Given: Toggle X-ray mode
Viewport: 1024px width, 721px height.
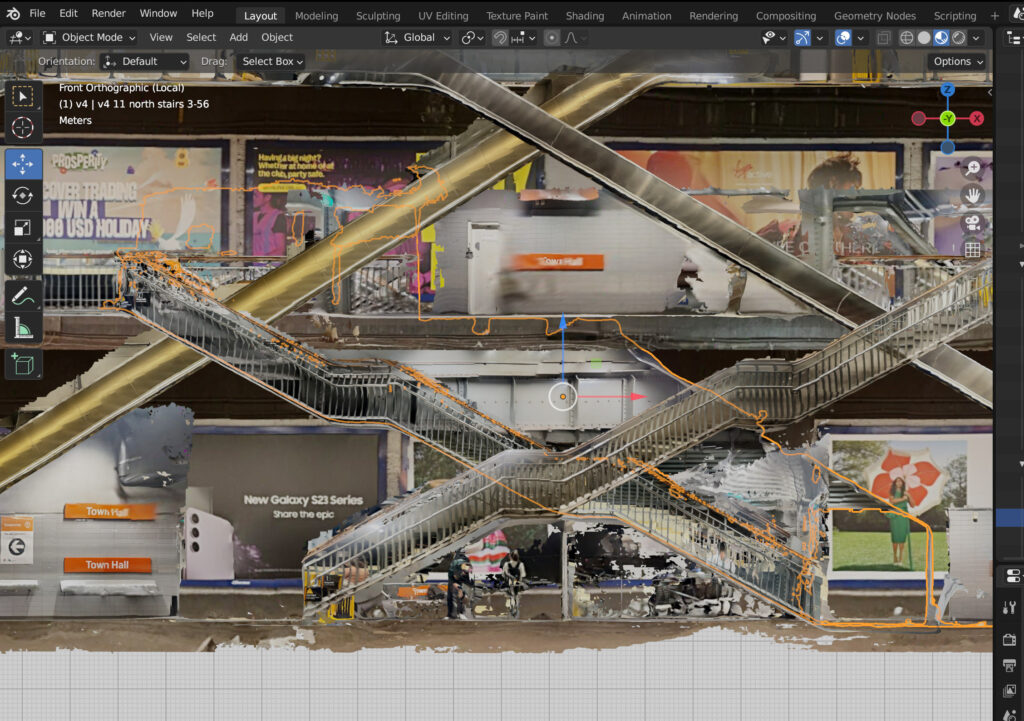Looking at the screenshot, I should coord(884,38).
